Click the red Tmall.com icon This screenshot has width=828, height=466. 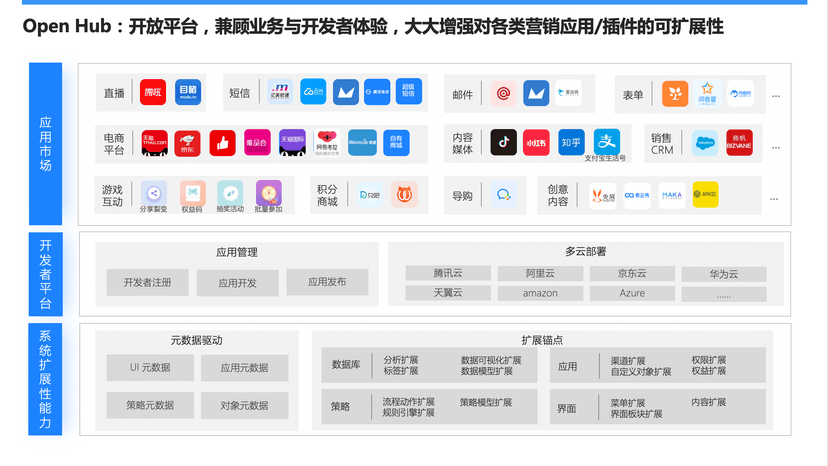pos(154,143)
